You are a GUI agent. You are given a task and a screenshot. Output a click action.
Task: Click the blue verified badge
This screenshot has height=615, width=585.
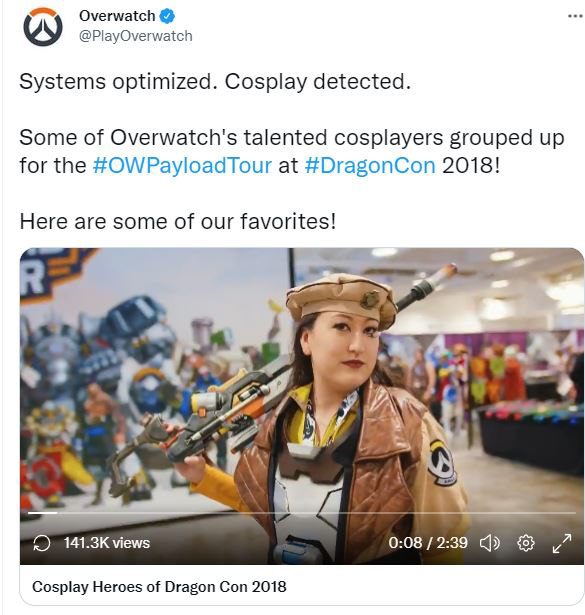[168, 16]
